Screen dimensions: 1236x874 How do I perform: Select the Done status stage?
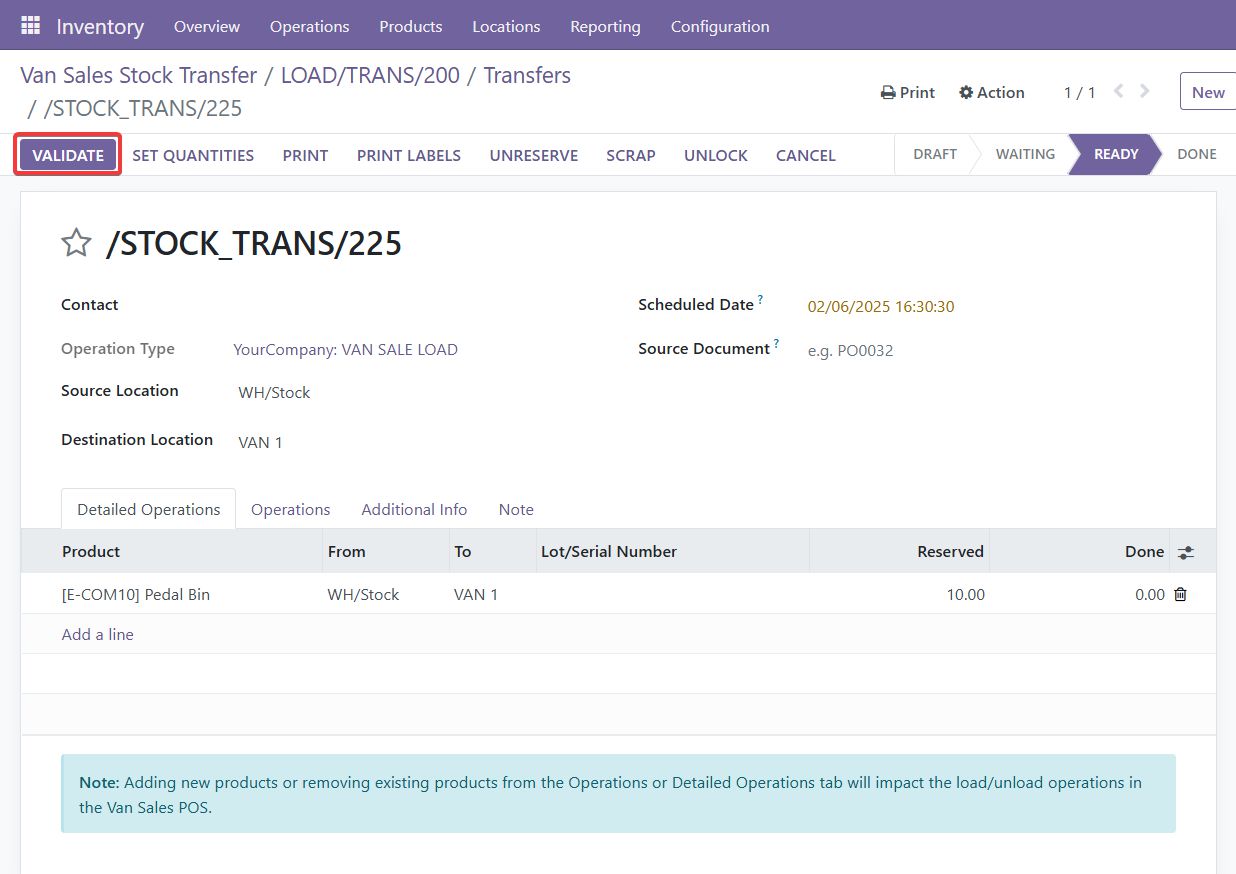click(x=1196, y=154)
